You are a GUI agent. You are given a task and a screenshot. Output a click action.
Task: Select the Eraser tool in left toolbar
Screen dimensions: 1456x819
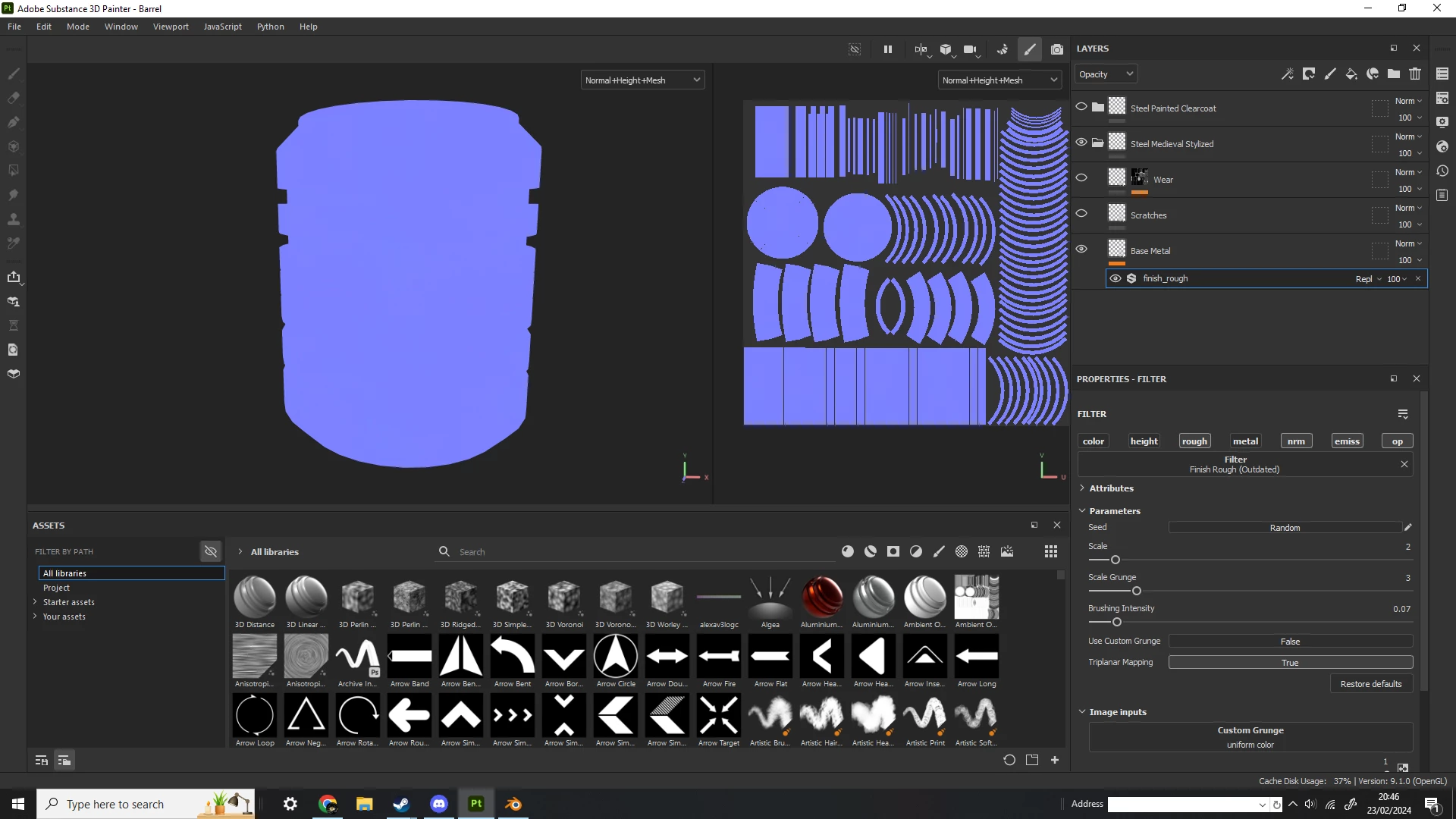tap(13, 98)
